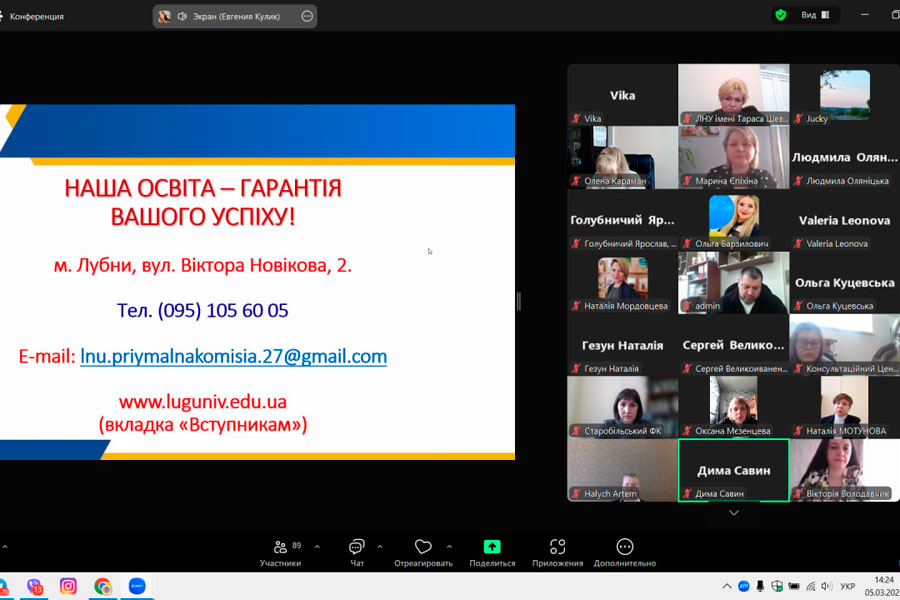Open the More options ellipsis icon
Image resolution: width=900 pixels, height=600 pixels.
[624, 547]
